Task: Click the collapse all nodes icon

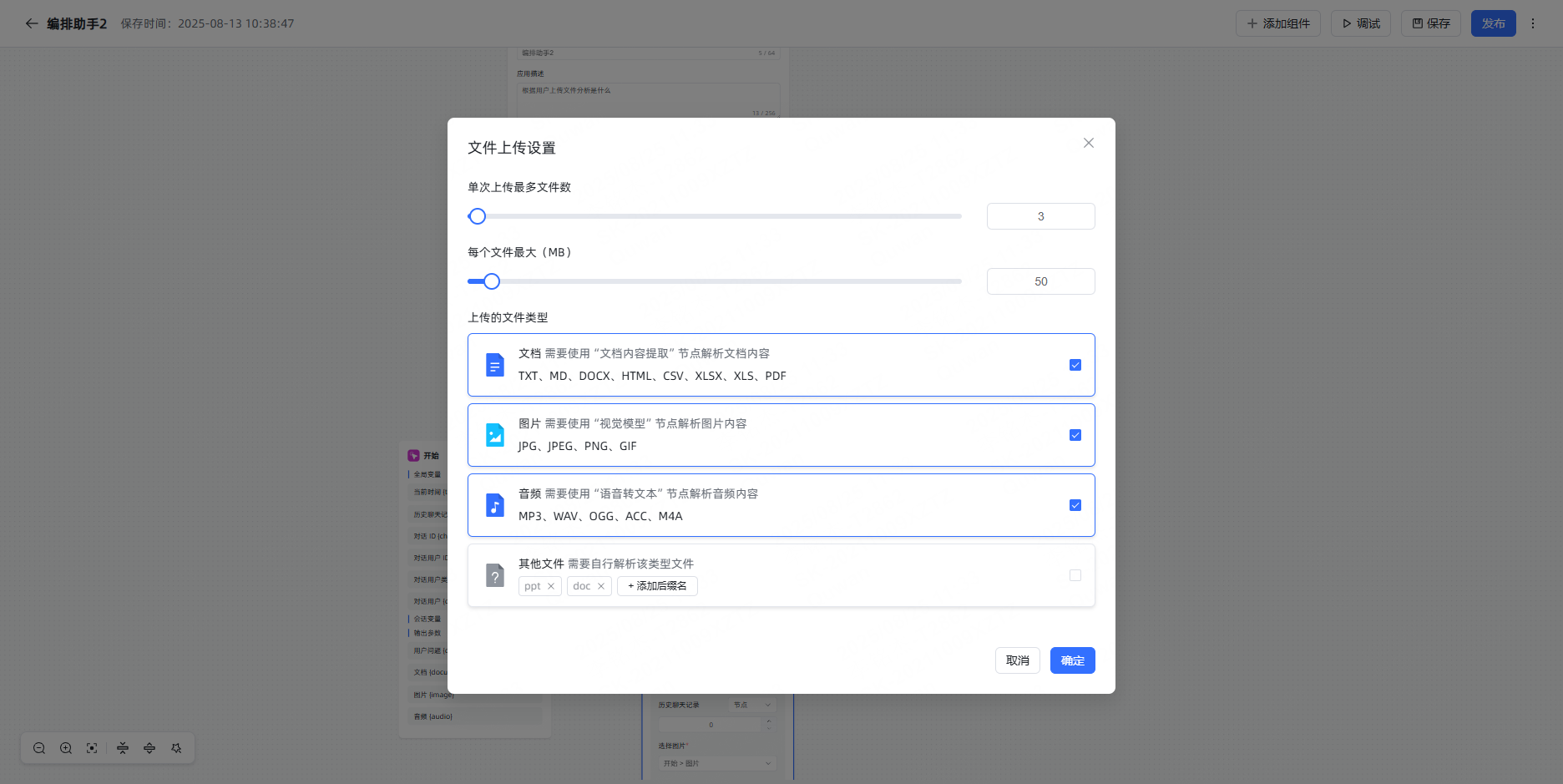Action: 123,748
